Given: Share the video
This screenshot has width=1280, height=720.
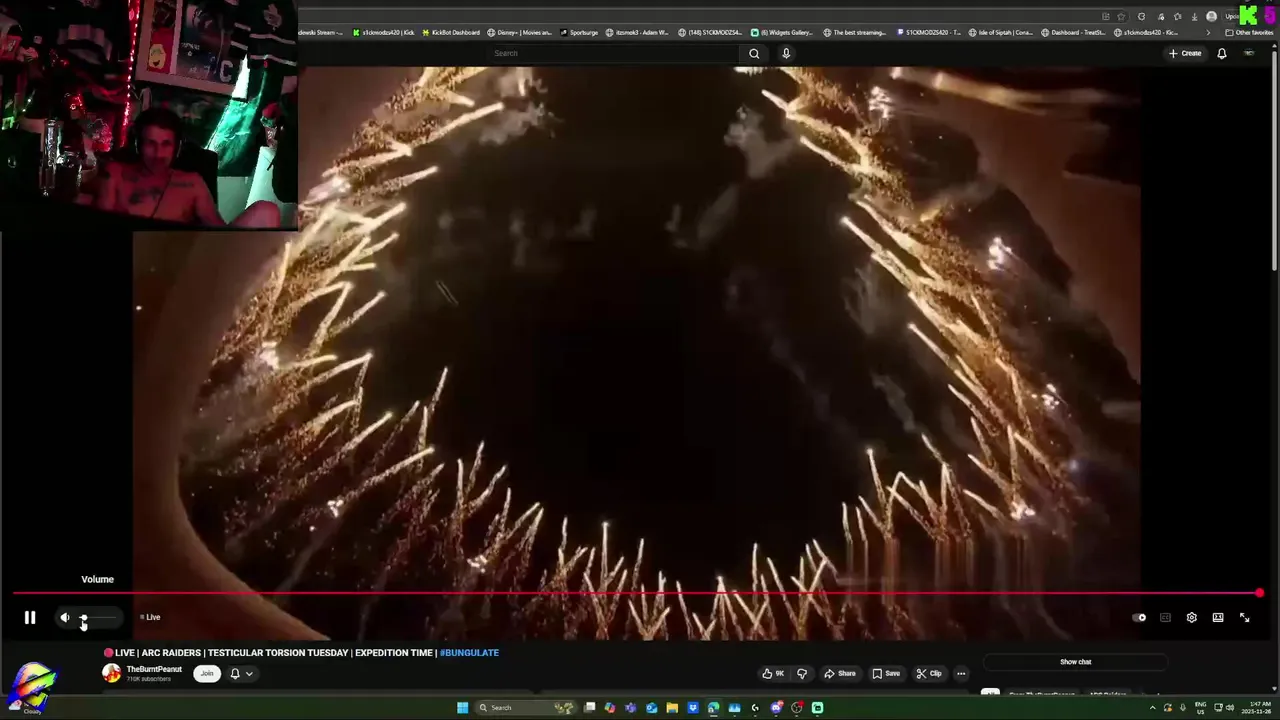Looking at the screenshot, I should coord(840,674).
